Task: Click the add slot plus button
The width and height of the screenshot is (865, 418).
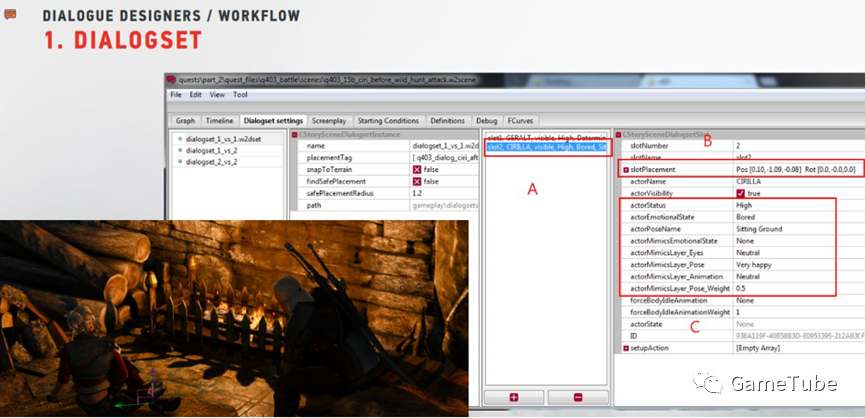Action: pos(514,397)
